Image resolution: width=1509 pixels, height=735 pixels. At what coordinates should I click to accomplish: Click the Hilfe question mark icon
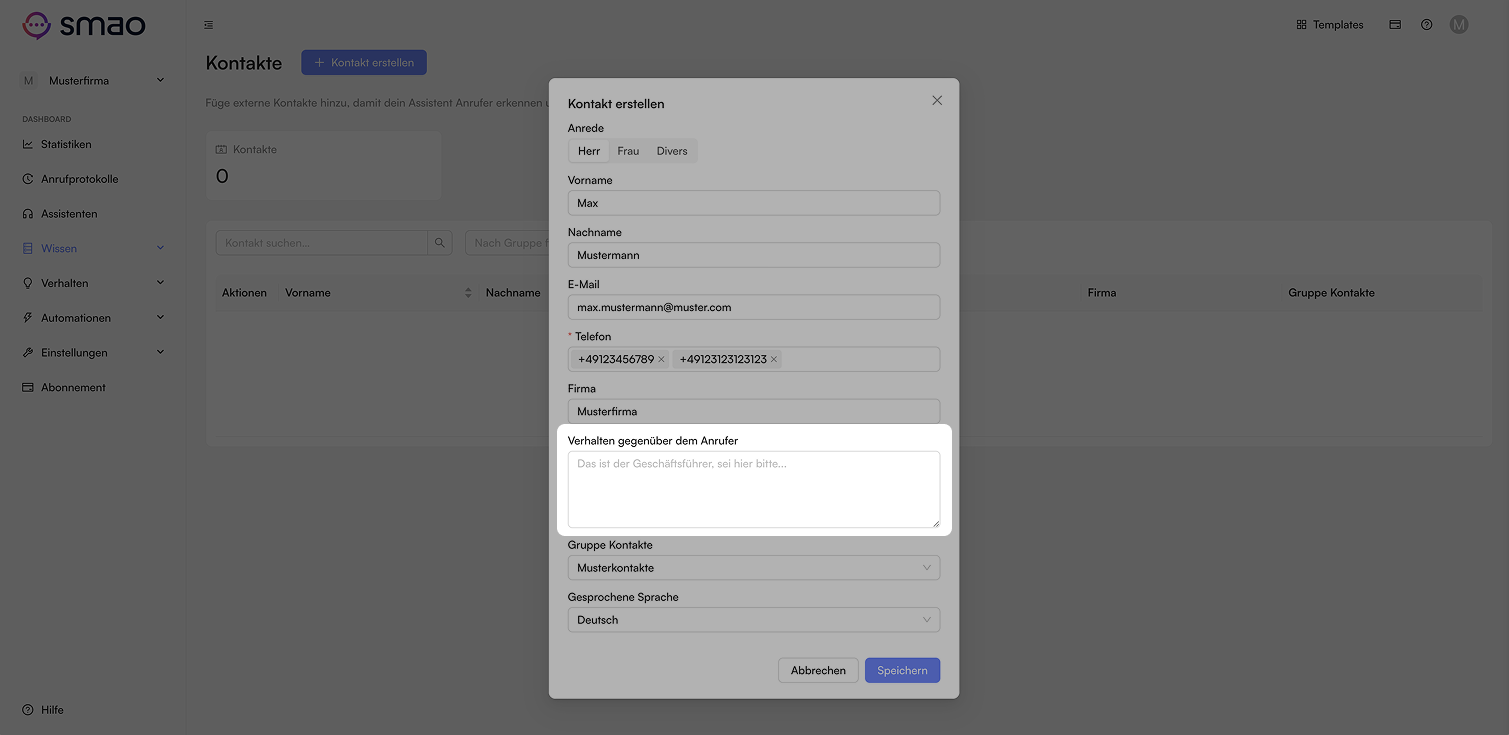(28, 710)
